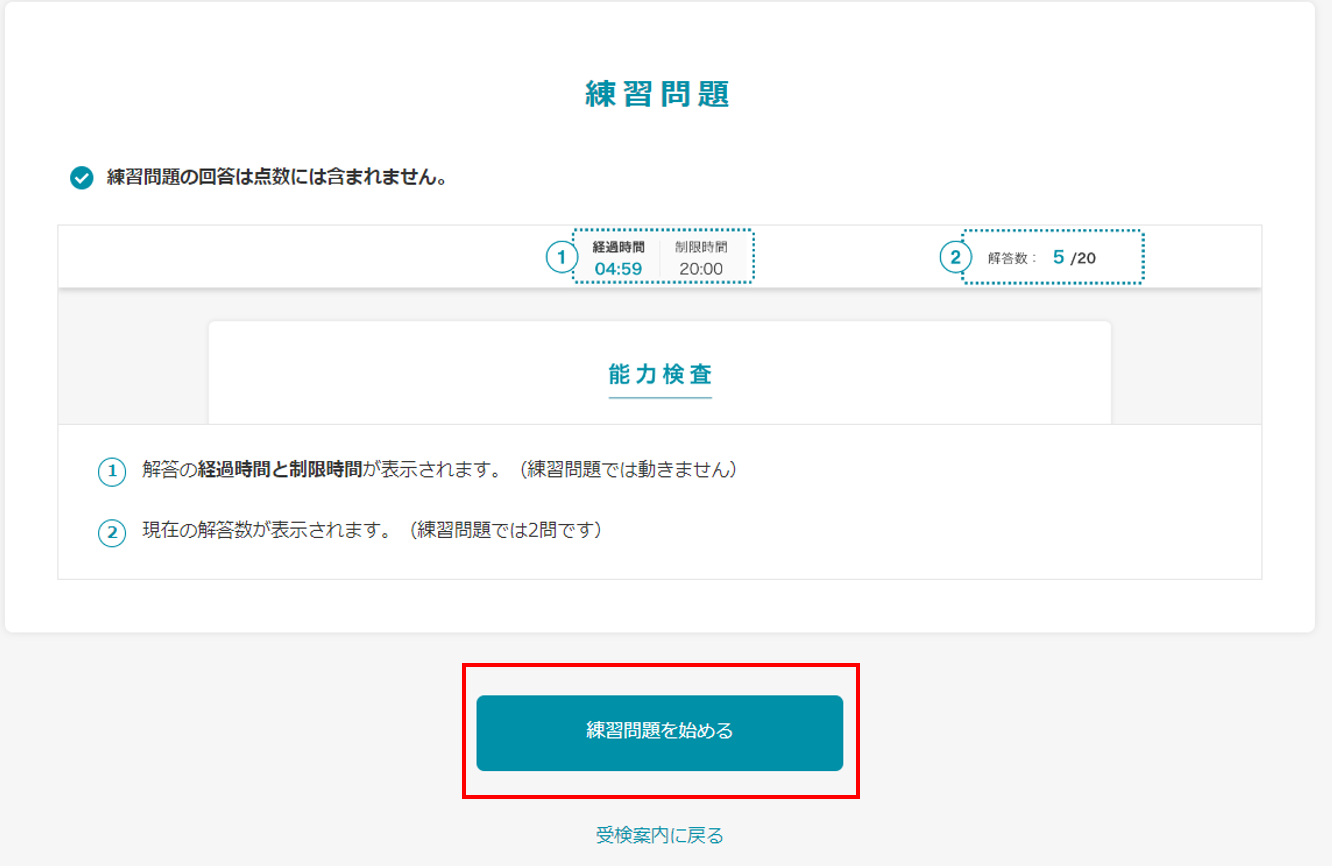Image resolution: width=1332 pixels, height=866 pixels.
Task: Click the 能力検査 section title
Action: [660, 375]
